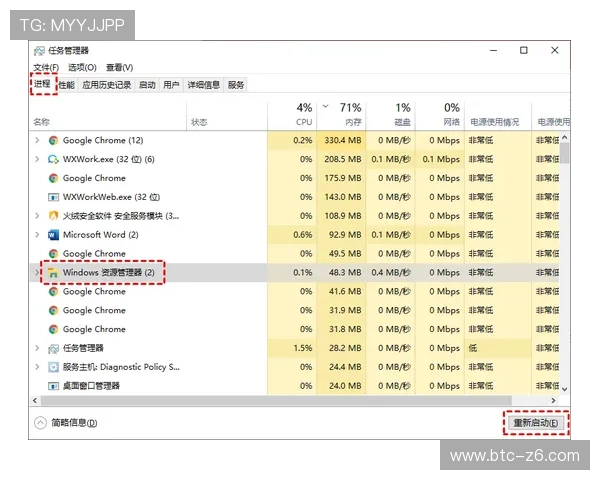Sort by the 磁盘 column header

[391, 115]
